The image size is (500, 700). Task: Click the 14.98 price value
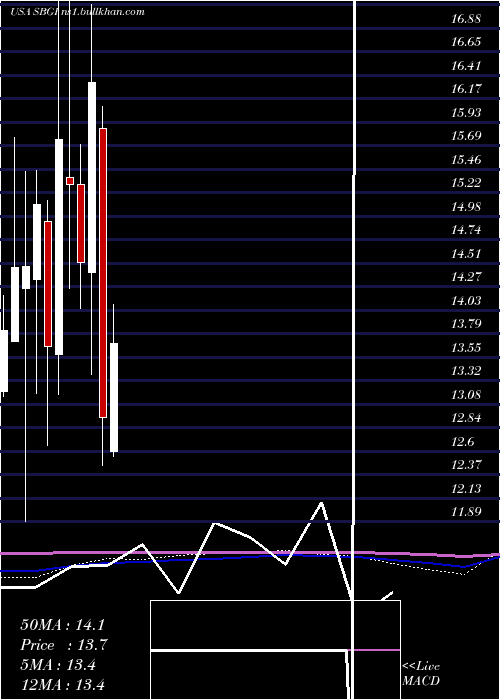(x=466, y=207)
